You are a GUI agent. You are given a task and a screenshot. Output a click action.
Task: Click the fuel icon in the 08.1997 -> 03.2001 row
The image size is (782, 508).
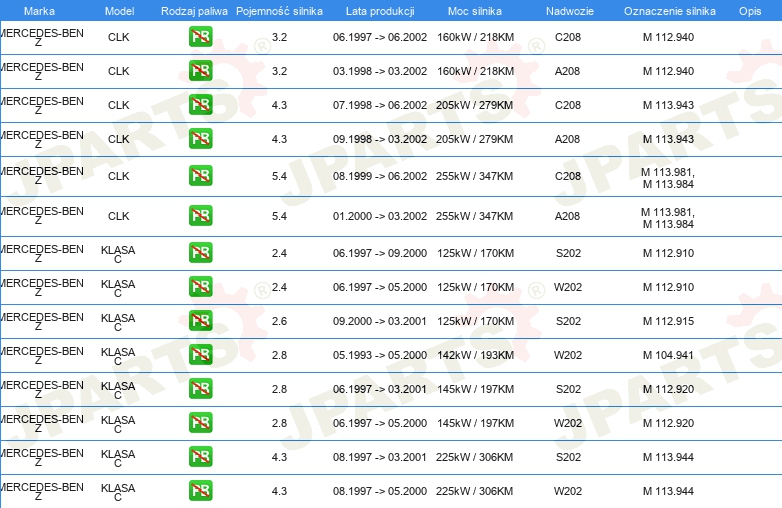tap(200, 457)
